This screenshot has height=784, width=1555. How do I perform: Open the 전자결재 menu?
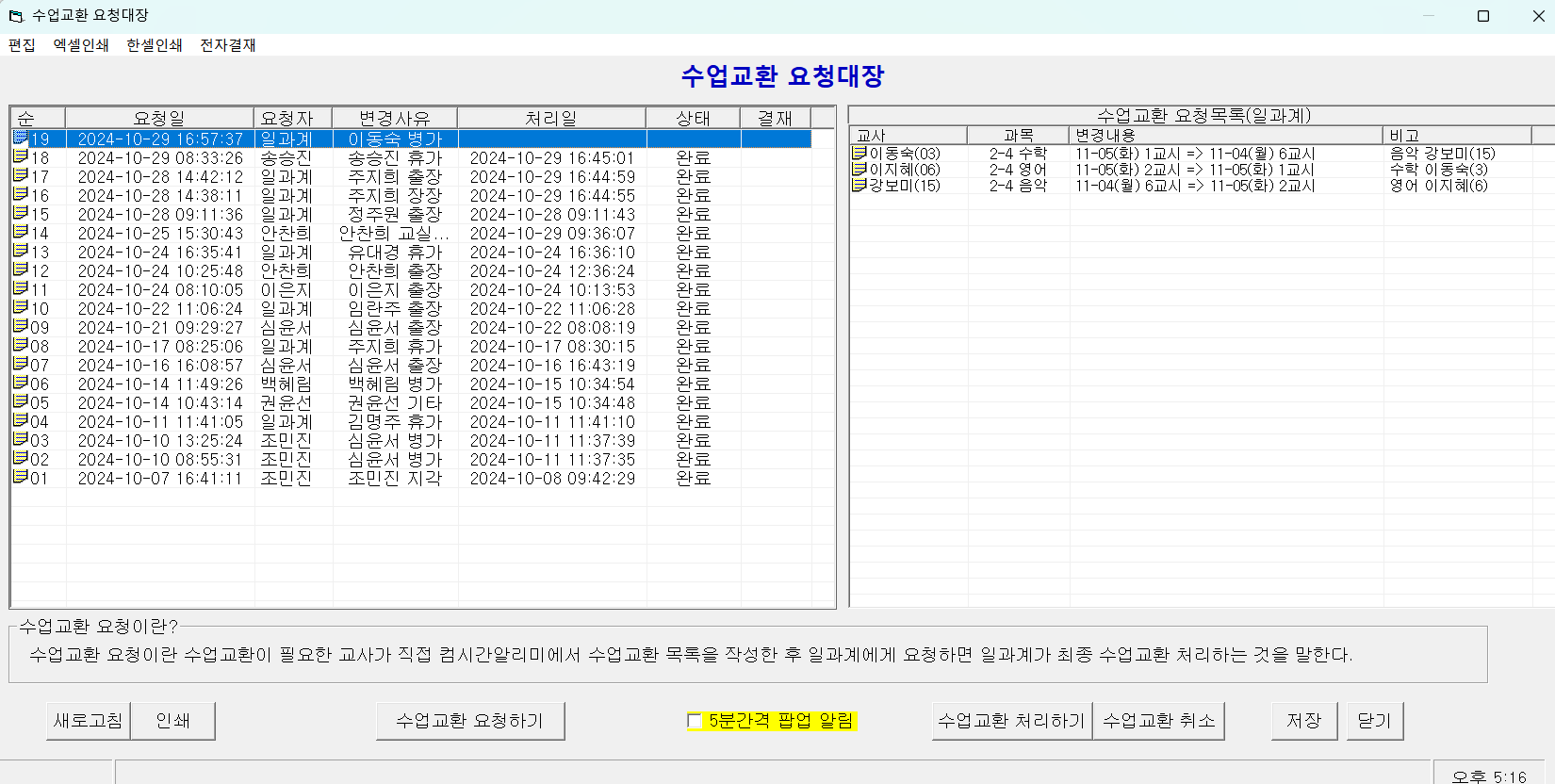228,45
